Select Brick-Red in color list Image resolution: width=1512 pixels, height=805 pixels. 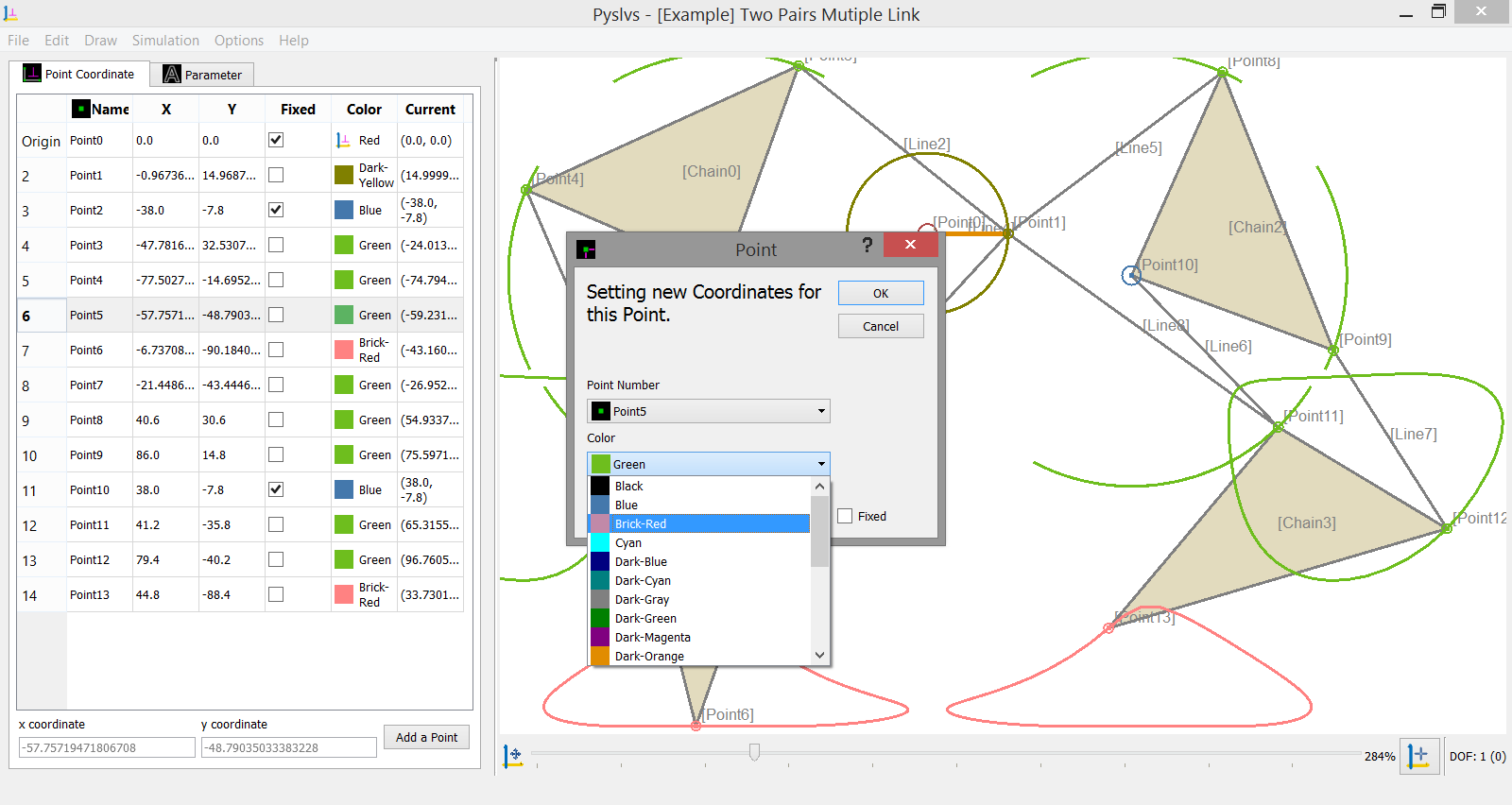pyautogui.click(x=699, y=523)
